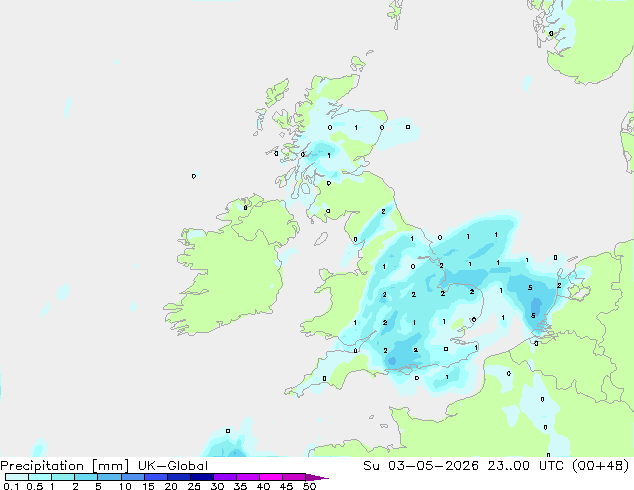
Task: Click the '23..00 UTC' time text
Action: (528, 466)
